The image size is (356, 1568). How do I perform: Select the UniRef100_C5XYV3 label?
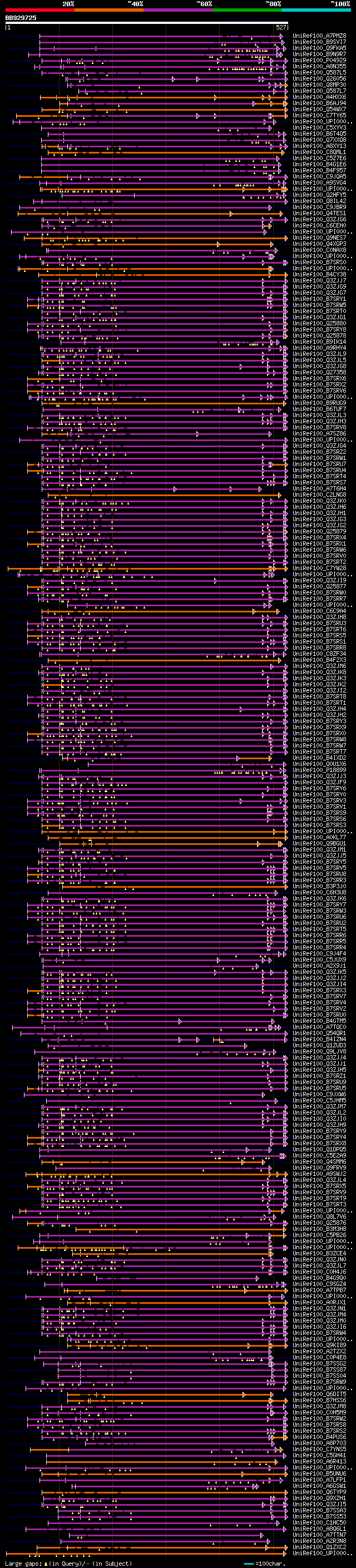click(319, 128)
